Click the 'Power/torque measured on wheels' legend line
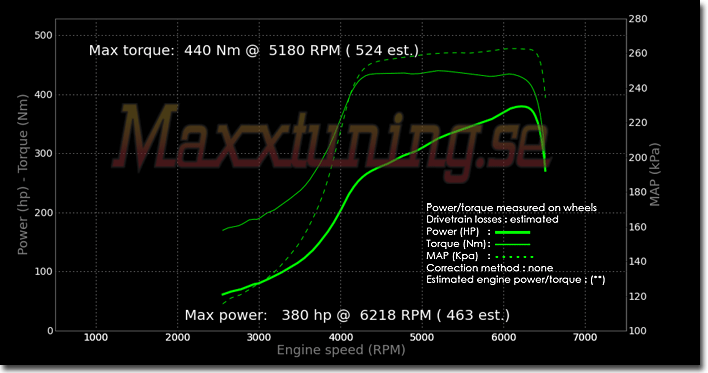 [x=511, y=207]
